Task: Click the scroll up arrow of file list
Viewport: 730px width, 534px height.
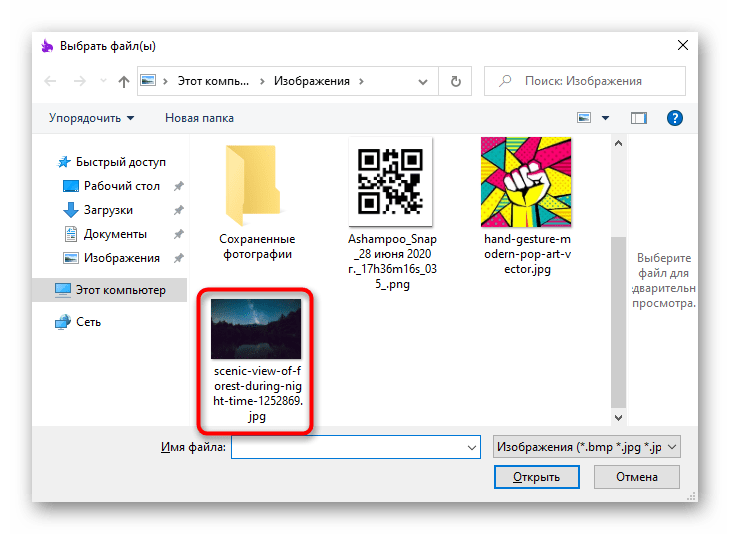Action: click(x=618, y=143)
